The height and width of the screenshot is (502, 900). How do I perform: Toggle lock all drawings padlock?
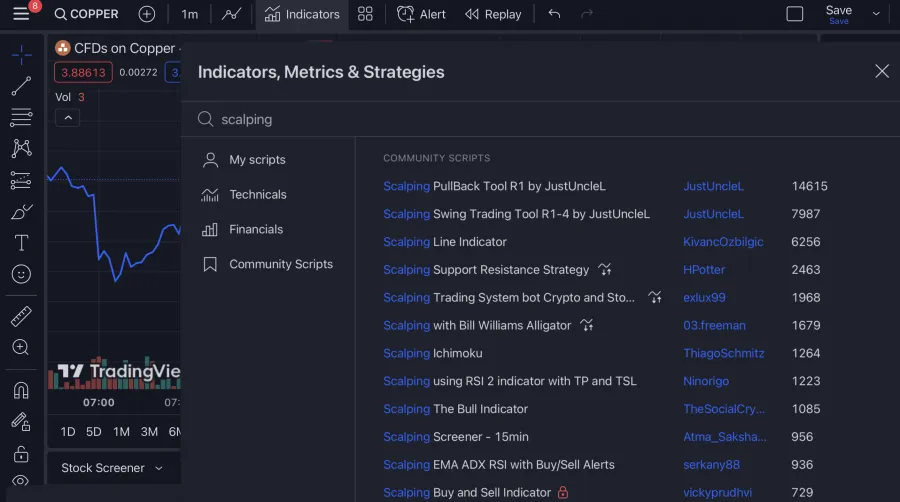pyautogui.click(x=21, y=453)
